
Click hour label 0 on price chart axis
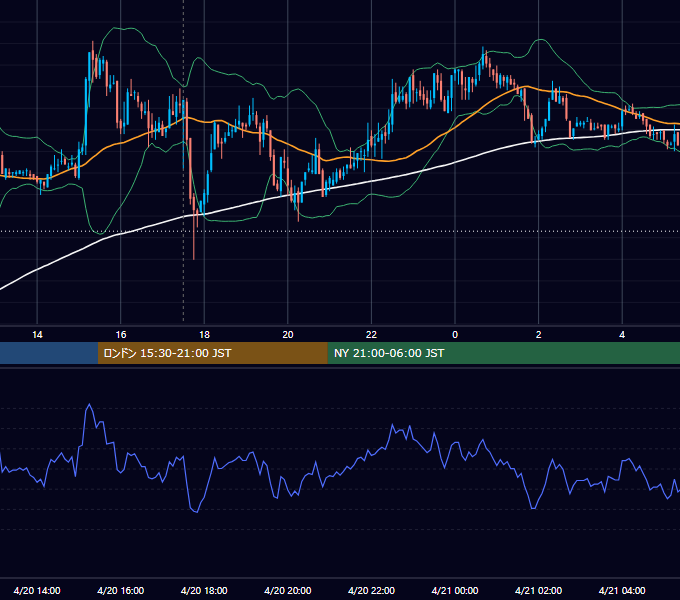pos(455,335)
